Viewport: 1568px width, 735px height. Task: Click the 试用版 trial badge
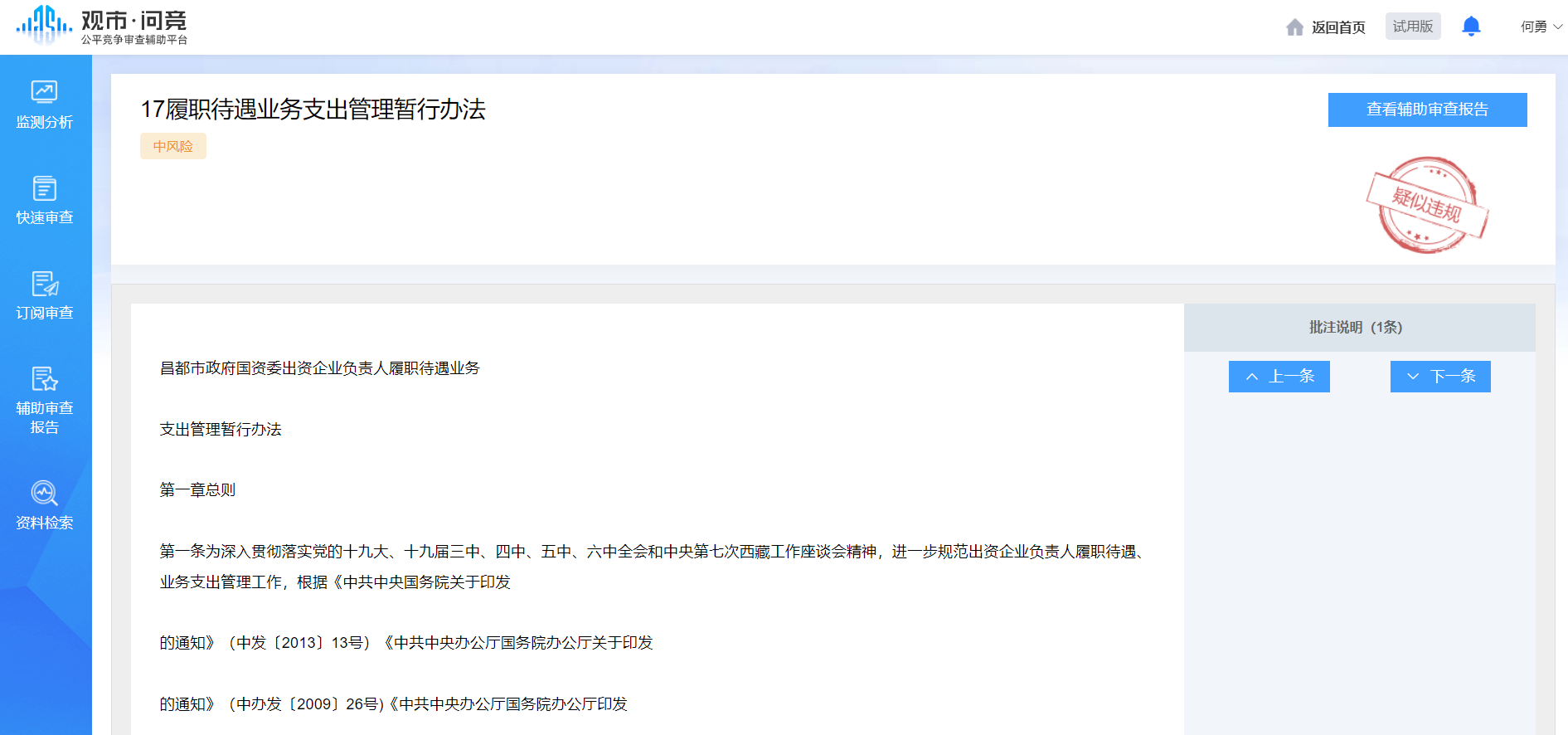tap(1412, 27)
